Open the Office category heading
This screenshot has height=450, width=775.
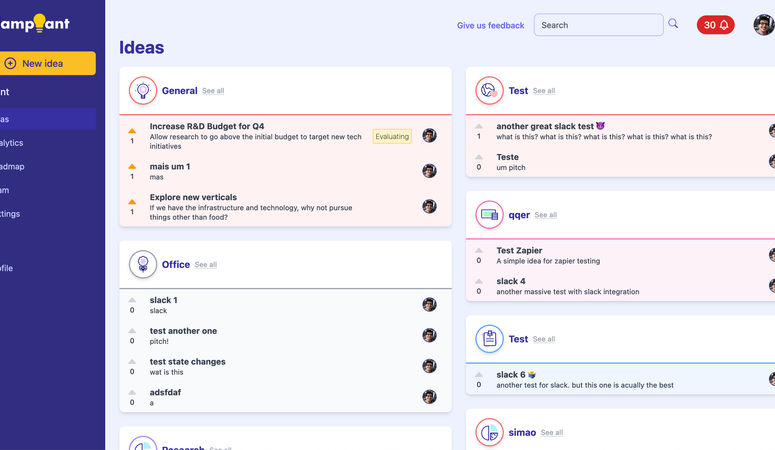click(x=175, y=265)
